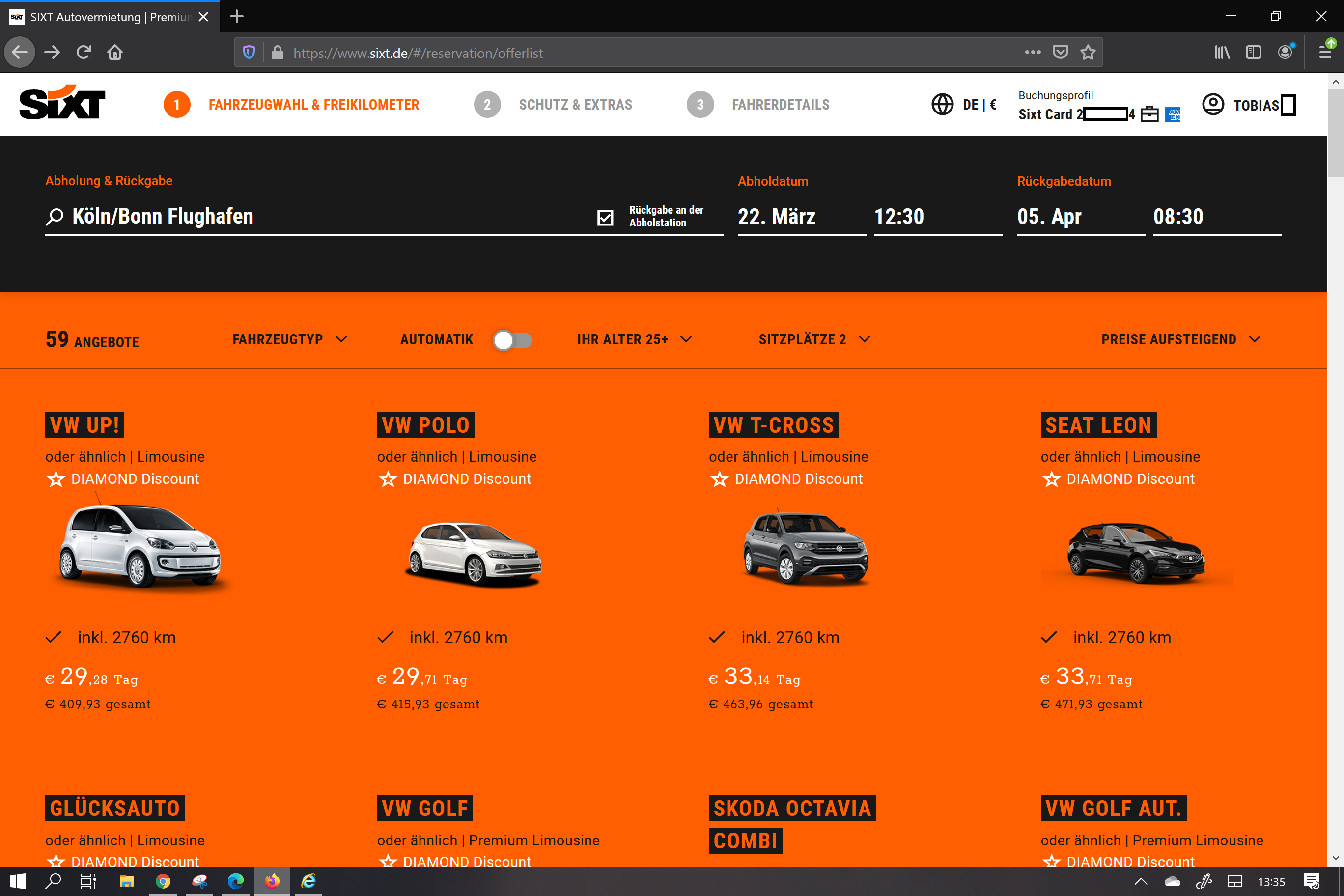Screen dimensions: 1344x896
Task: Open Firefox account icon
Action: [x=1285, y=53]
